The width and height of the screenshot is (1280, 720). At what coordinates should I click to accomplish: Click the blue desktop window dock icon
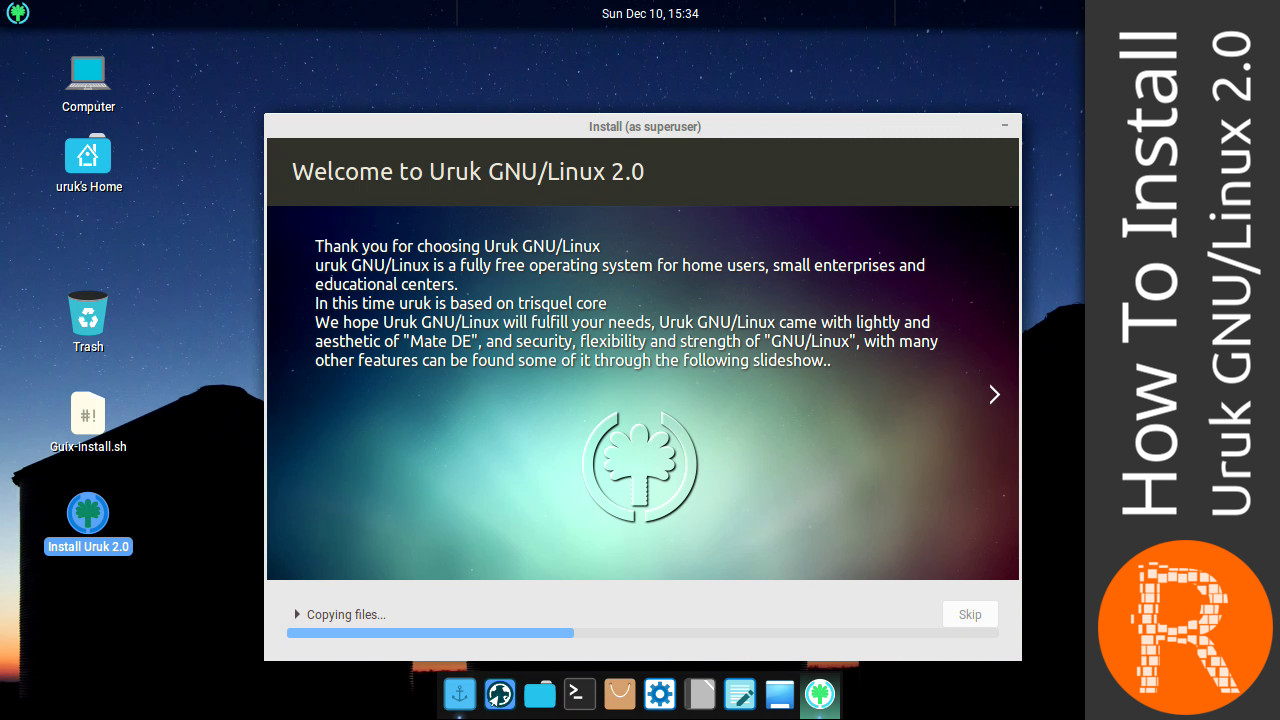coord(780,693)
